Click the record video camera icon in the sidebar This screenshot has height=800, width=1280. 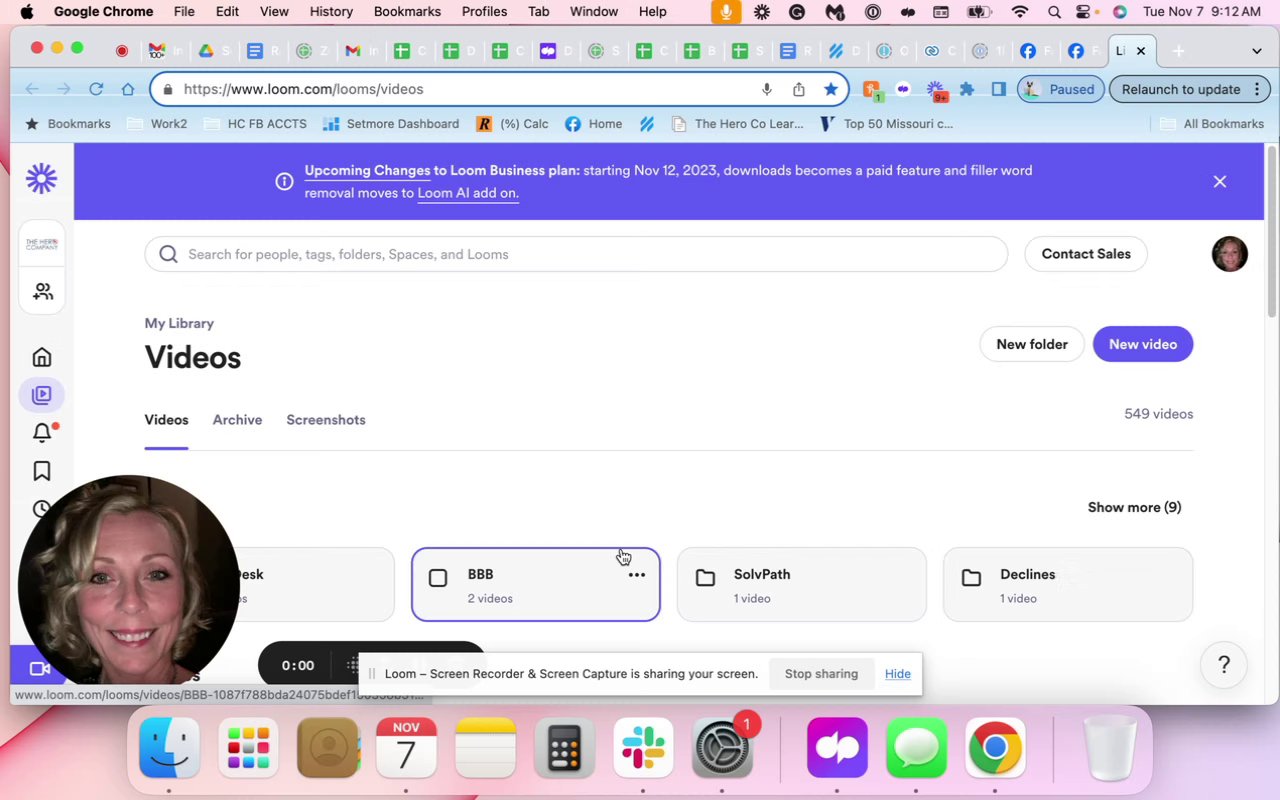click(40, 668)
